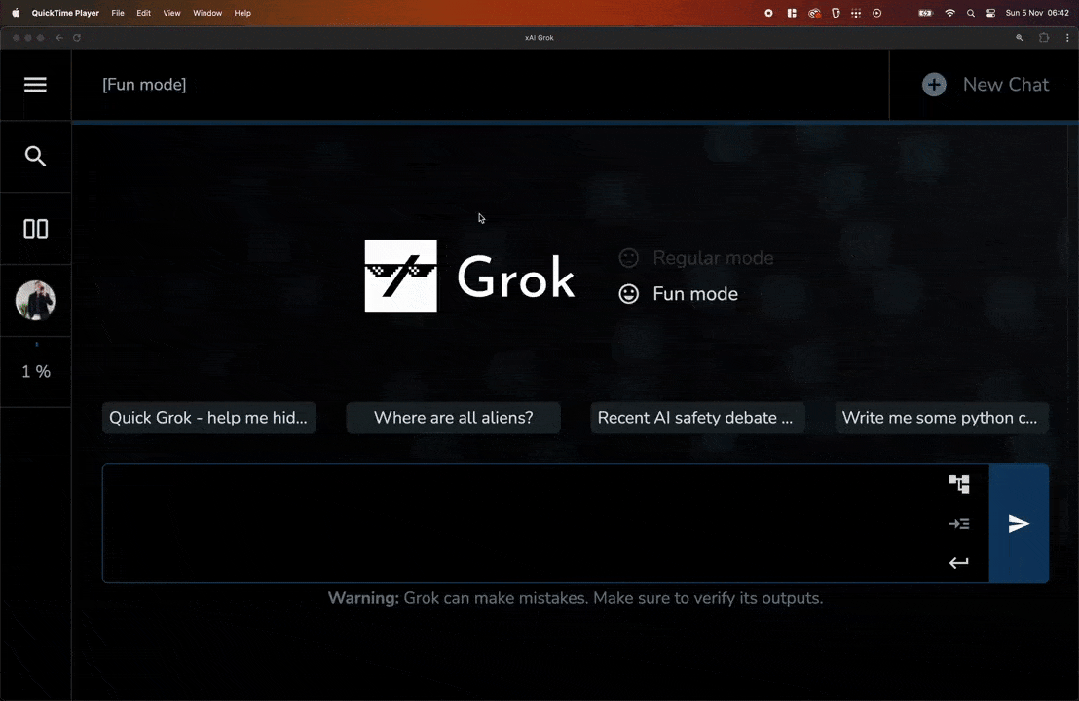
Task: Open the Window menu
Action: [x=207, y=13]
